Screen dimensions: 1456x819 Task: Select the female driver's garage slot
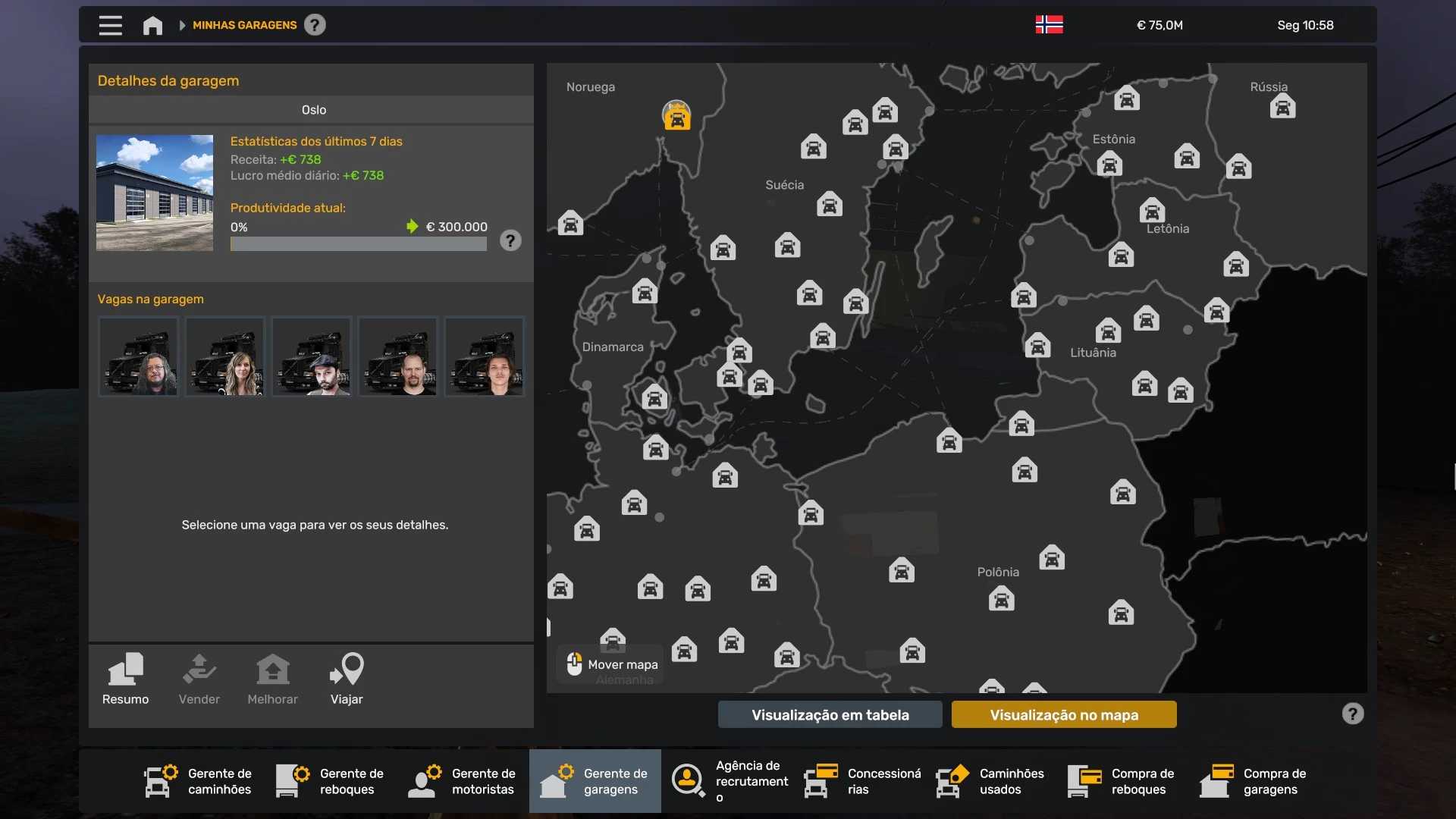(x=225, y=356)
